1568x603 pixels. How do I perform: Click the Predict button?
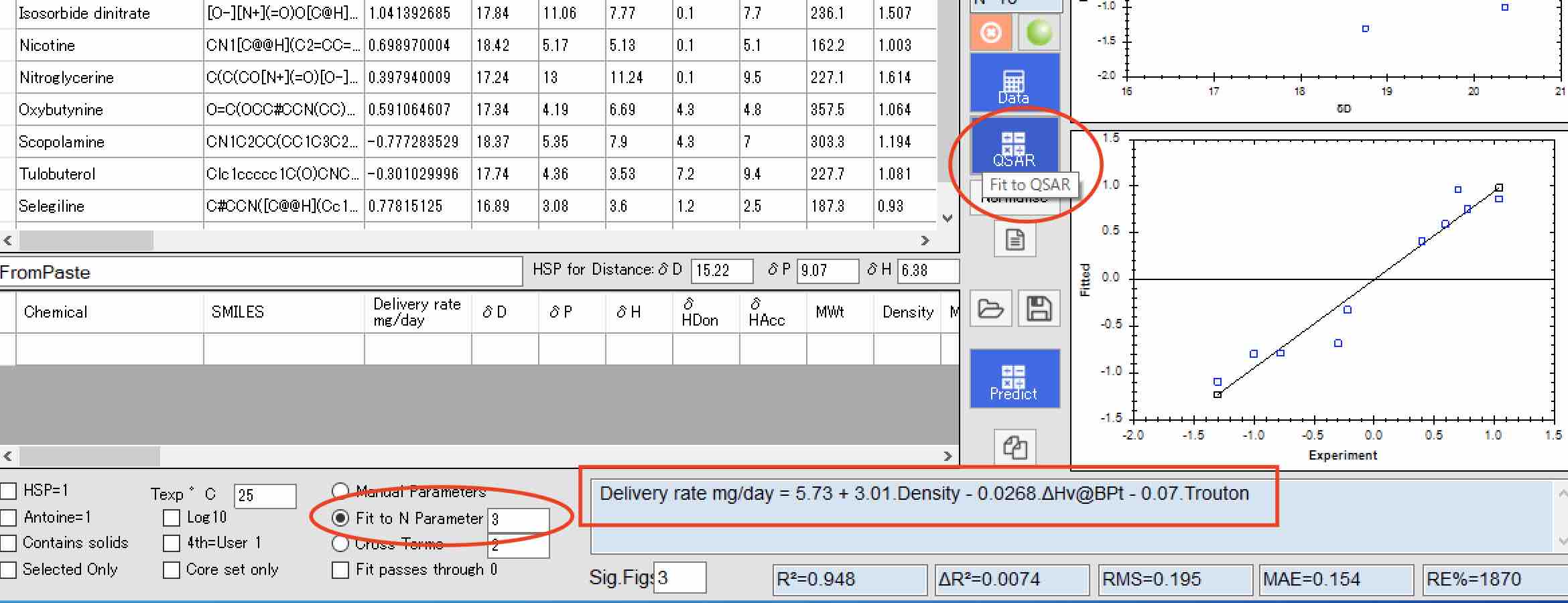1015,379
